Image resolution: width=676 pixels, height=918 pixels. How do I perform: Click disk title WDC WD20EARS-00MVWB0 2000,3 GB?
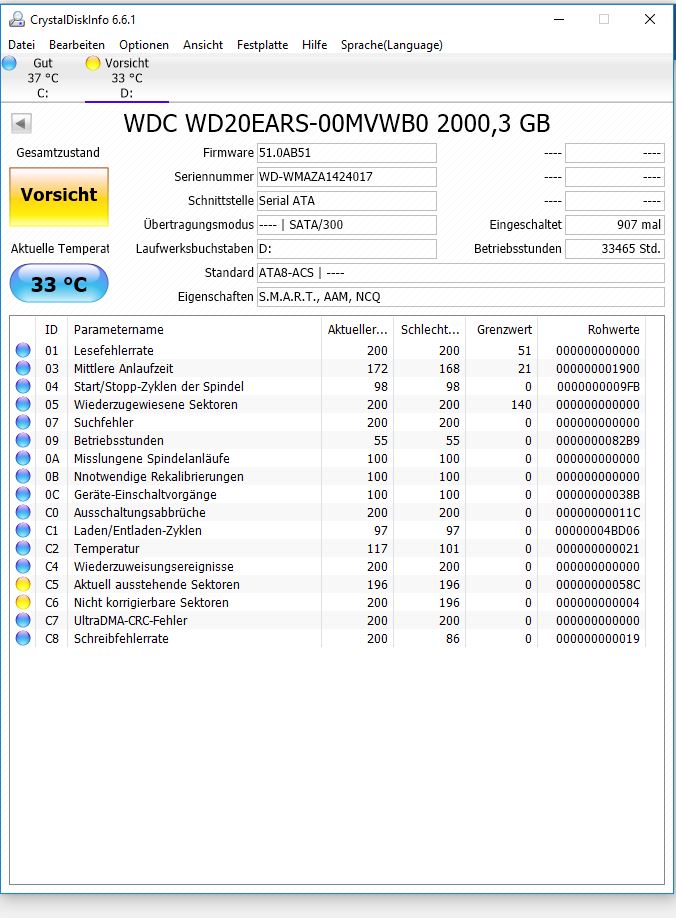coord(337,124)
